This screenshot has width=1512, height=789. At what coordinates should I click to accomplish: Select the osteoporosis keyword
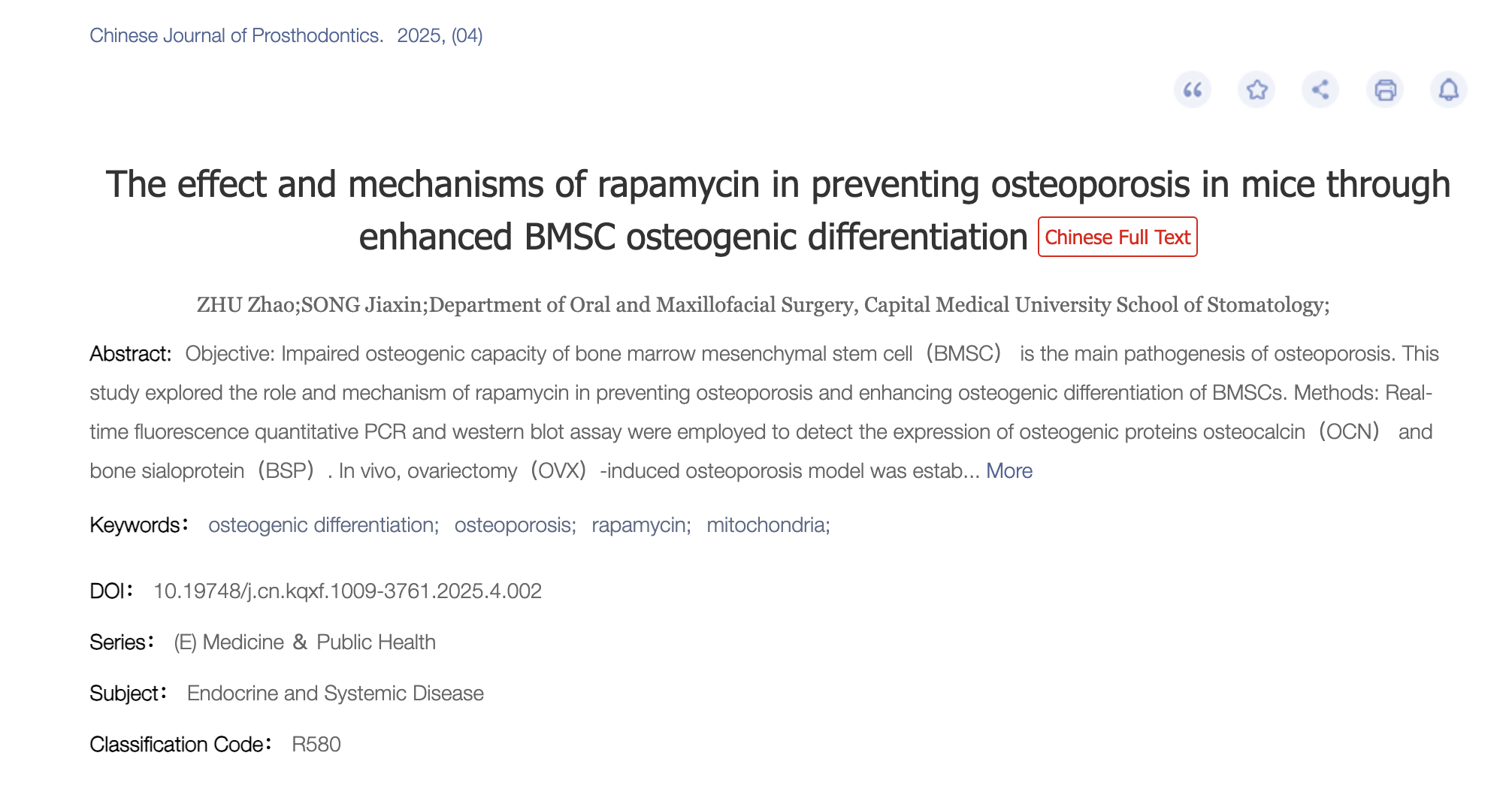coord(514,525)
